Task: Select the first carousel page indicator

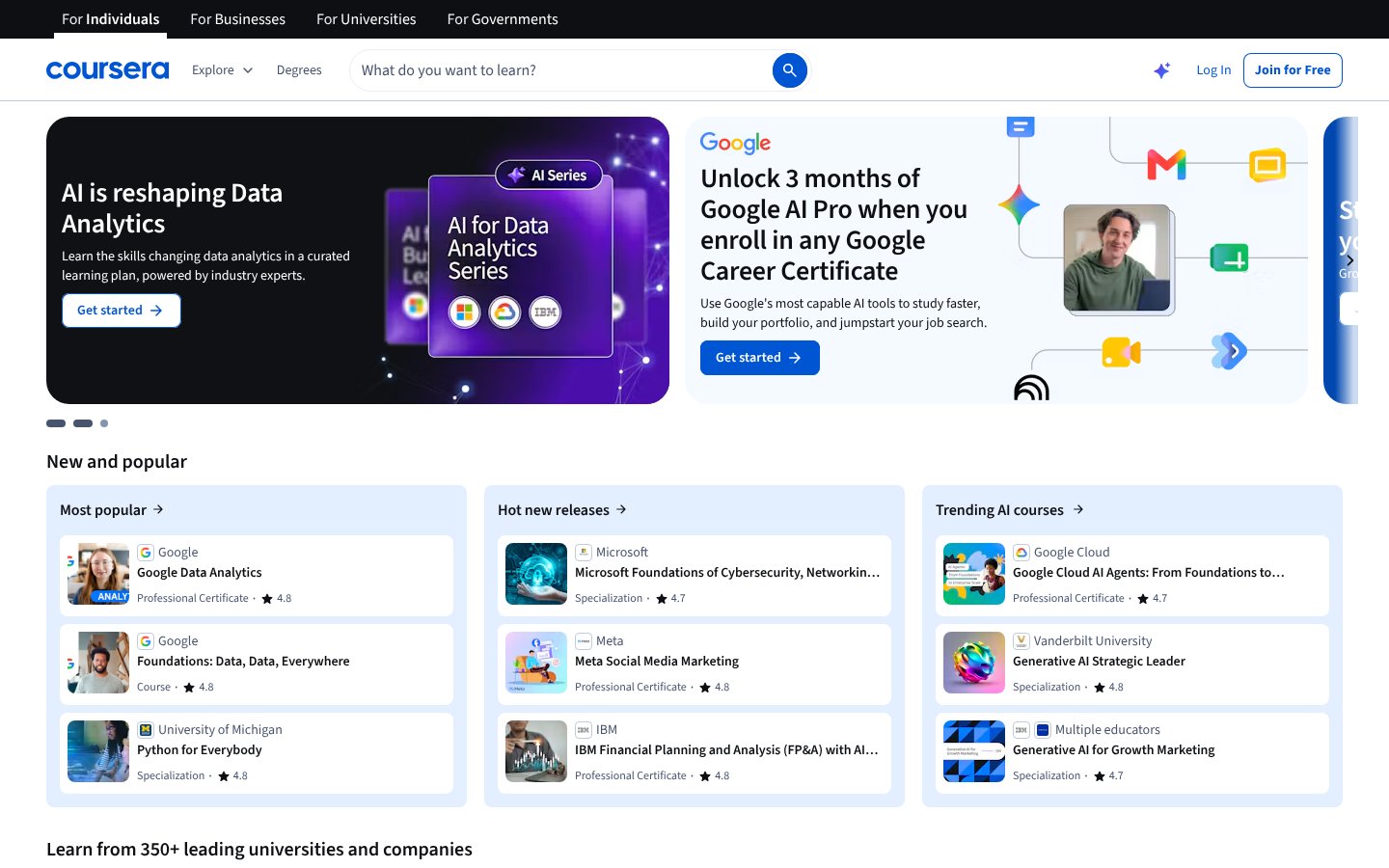Action: click(56, 423)
